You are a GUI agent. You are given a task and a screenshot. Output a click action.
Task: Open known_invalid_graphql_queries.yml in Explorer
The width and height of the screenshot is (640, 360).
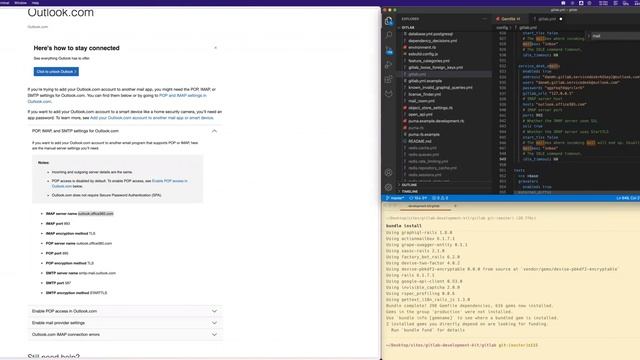click(x=440, y=87)
